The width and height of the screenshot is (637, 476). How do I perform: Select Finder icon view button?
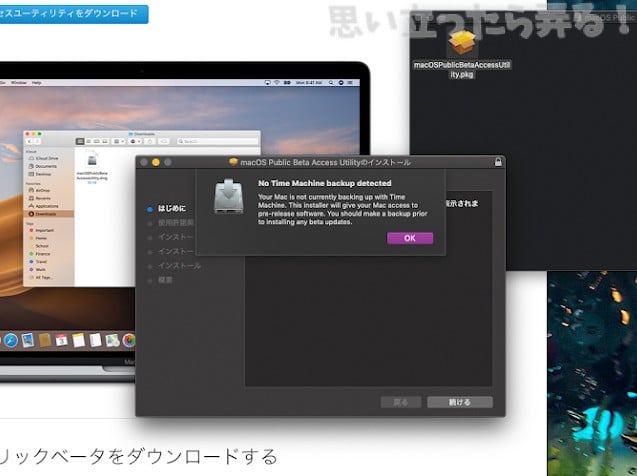[x=80, y=141]
